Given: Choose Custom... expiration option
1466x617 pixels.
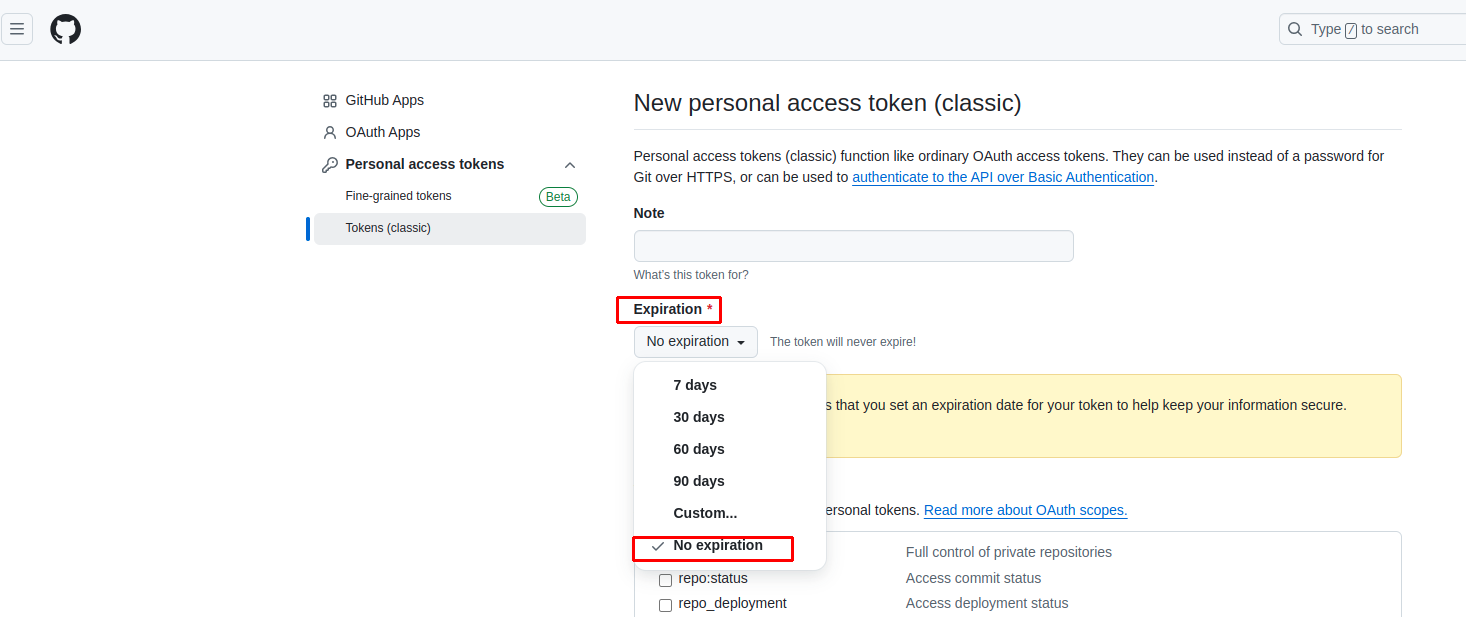Looking at the screenshot, I should (705, 513).
